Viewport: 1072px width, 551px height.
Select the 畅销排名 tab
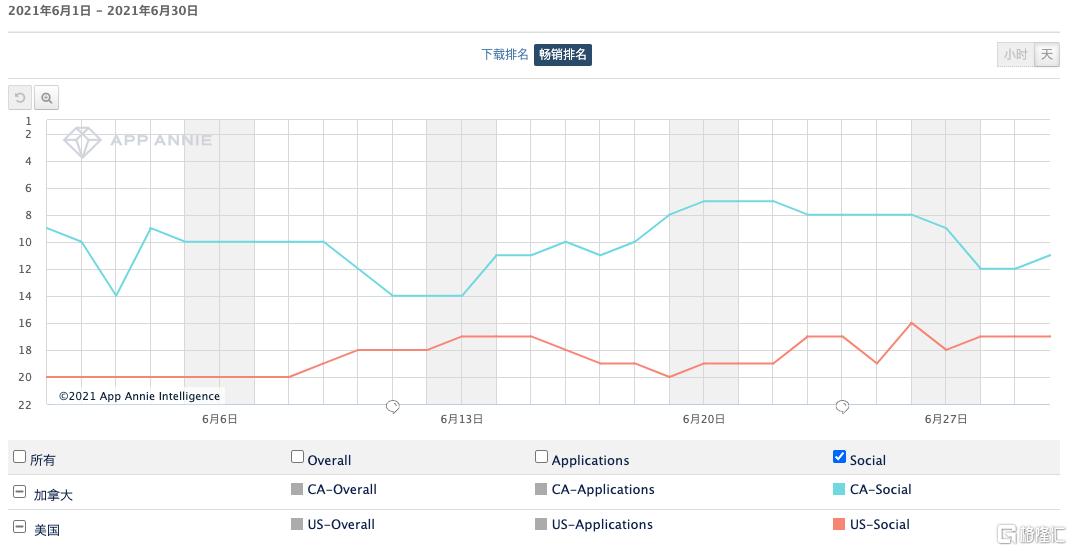click(563, 55)
